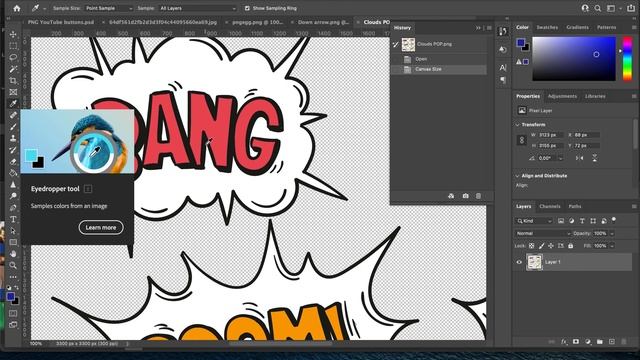This screenshot has height=360, width=640.
Task: Collapse the Transform section
Action: (x=518, y=124)
